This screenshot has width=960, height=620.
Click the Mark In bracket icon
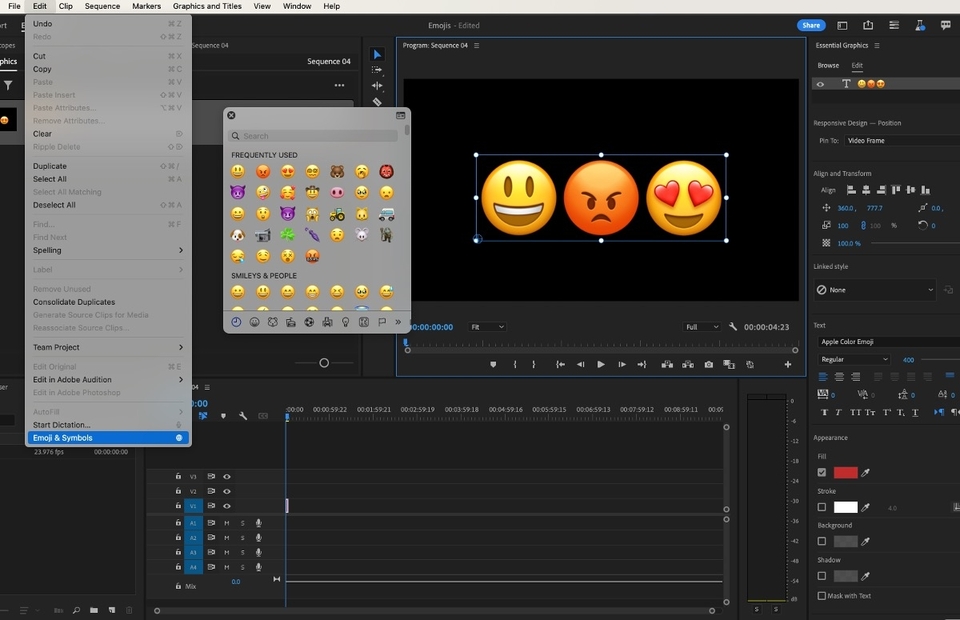515,365
